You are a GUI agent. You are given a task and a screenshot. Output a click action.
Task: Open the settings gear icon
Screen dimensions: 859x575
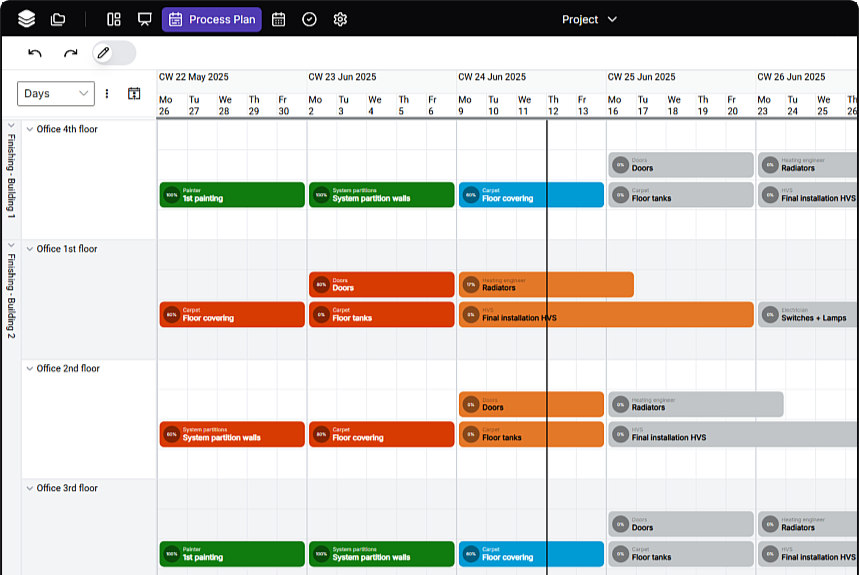(x=340, y=19)
